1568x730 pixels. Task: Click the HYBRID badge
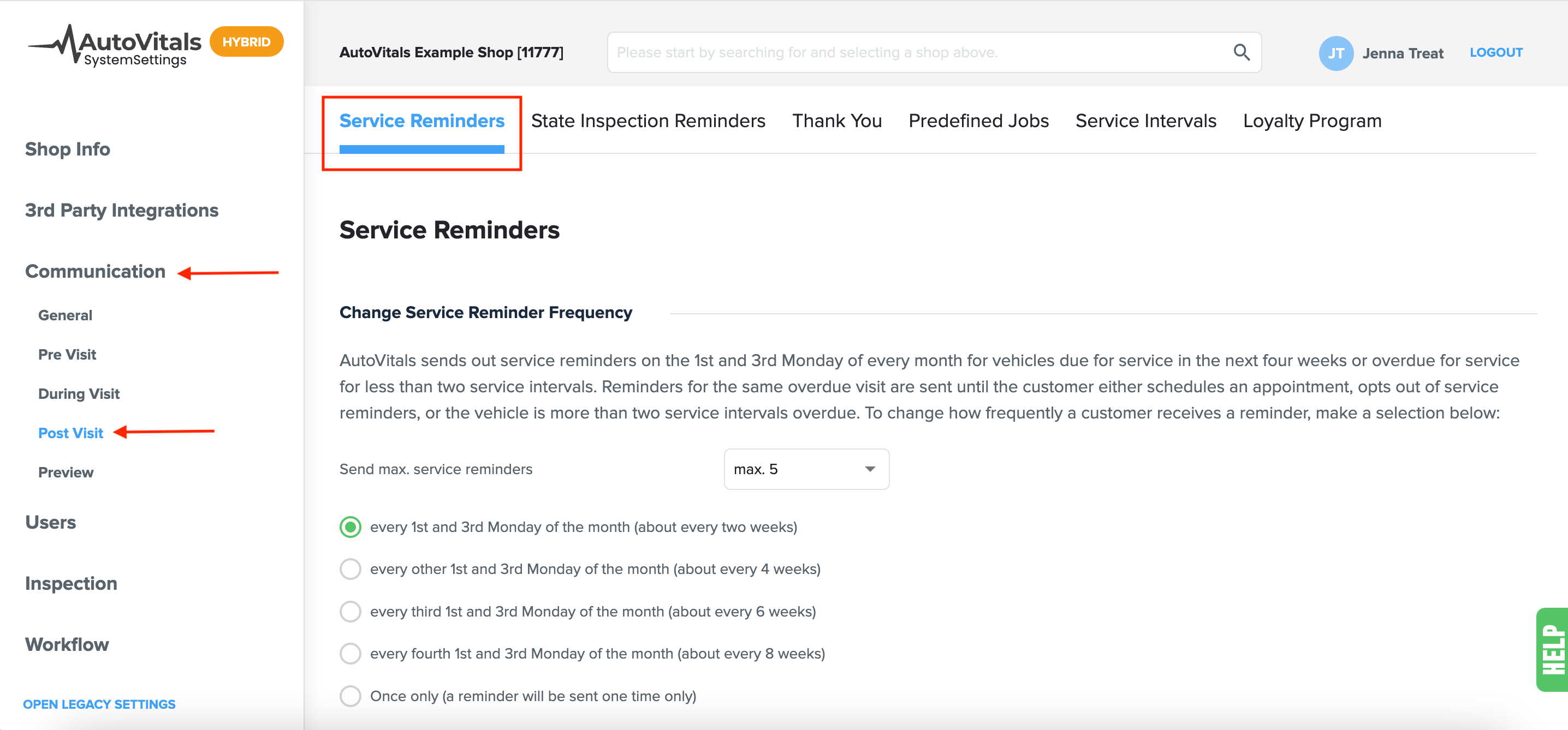tap(247, 42)
